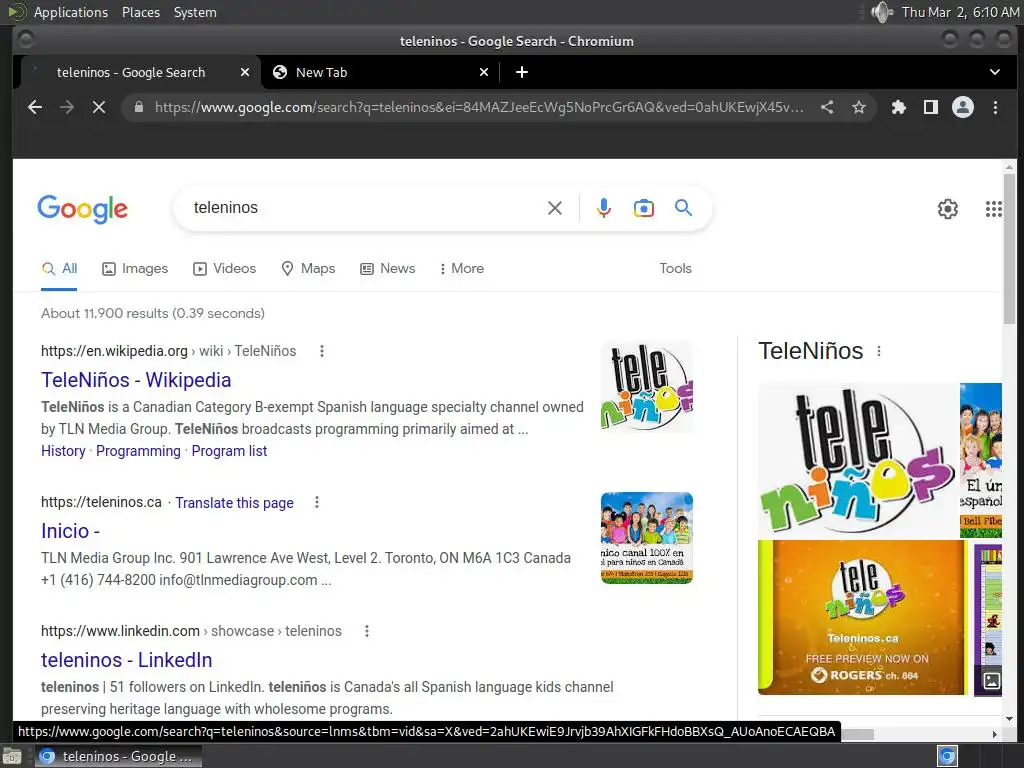
Task: Click the taskbar teleninos - Google window button
Action: coord(118,756)
